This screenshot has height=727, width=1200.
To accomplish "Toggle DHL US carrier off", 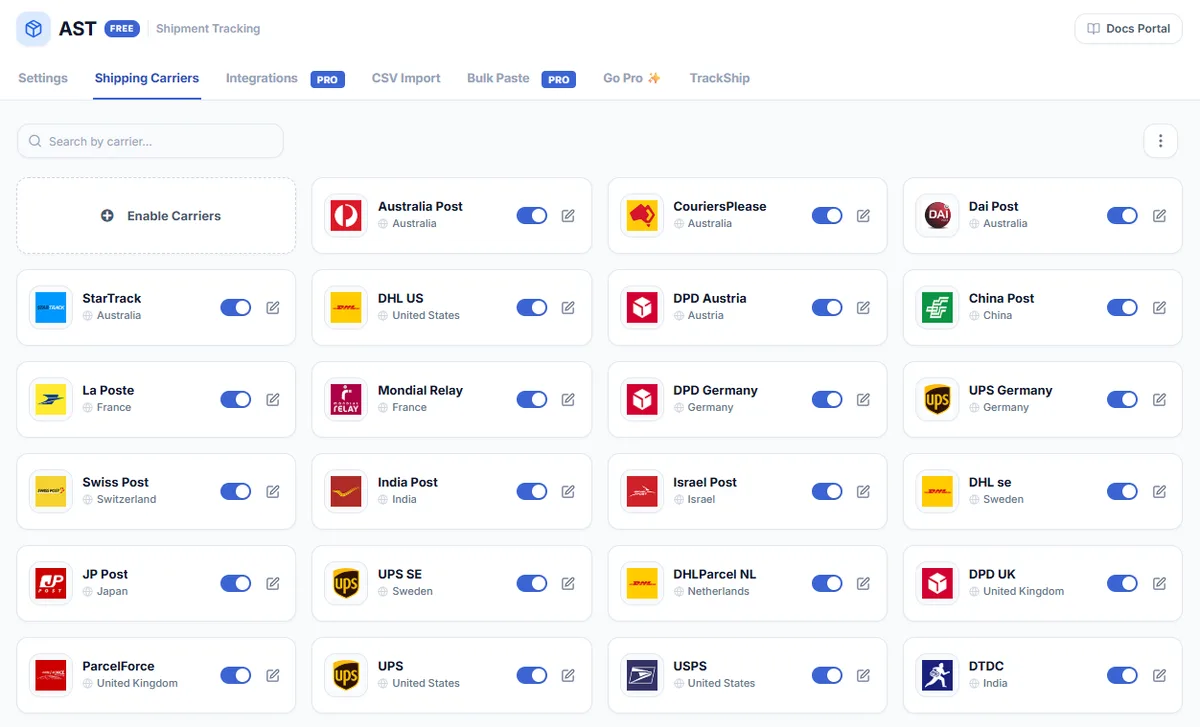I will tap(532, 307).
